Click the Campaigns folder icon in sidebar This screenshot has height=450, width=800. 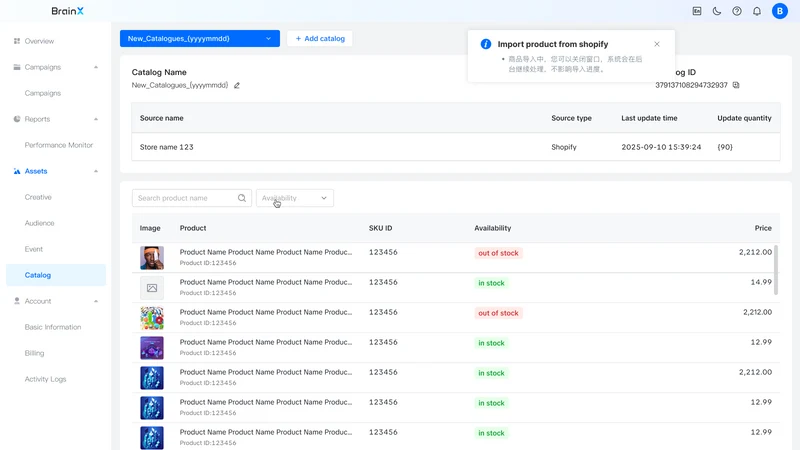[x=17, y=67]
